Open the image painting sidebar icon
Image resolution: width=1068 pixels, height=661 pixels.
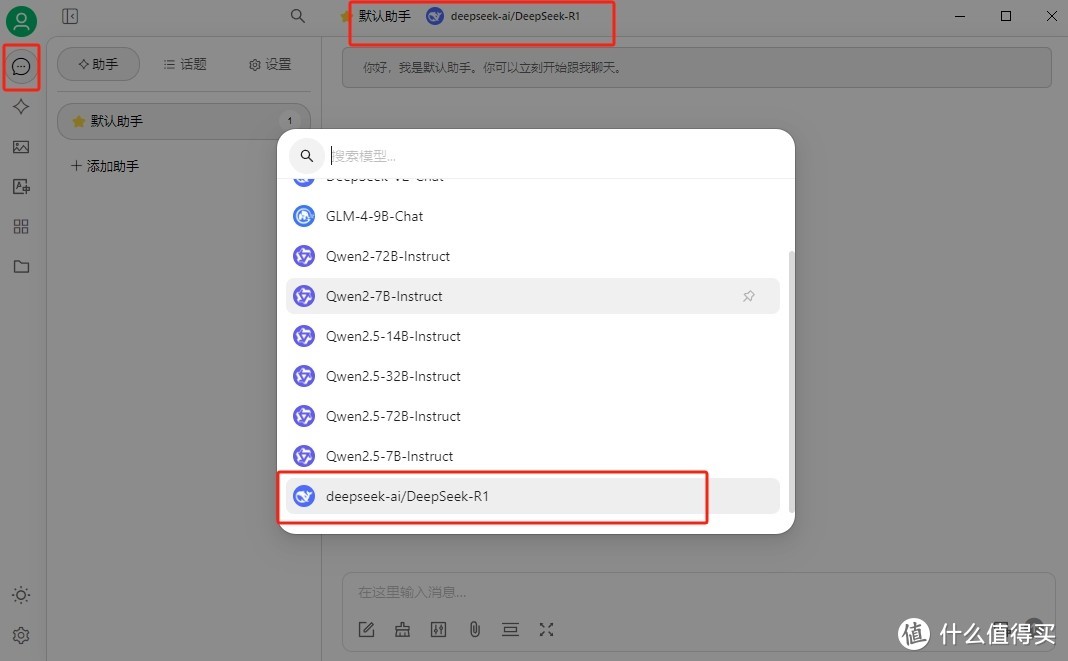[x=21, y=147]
